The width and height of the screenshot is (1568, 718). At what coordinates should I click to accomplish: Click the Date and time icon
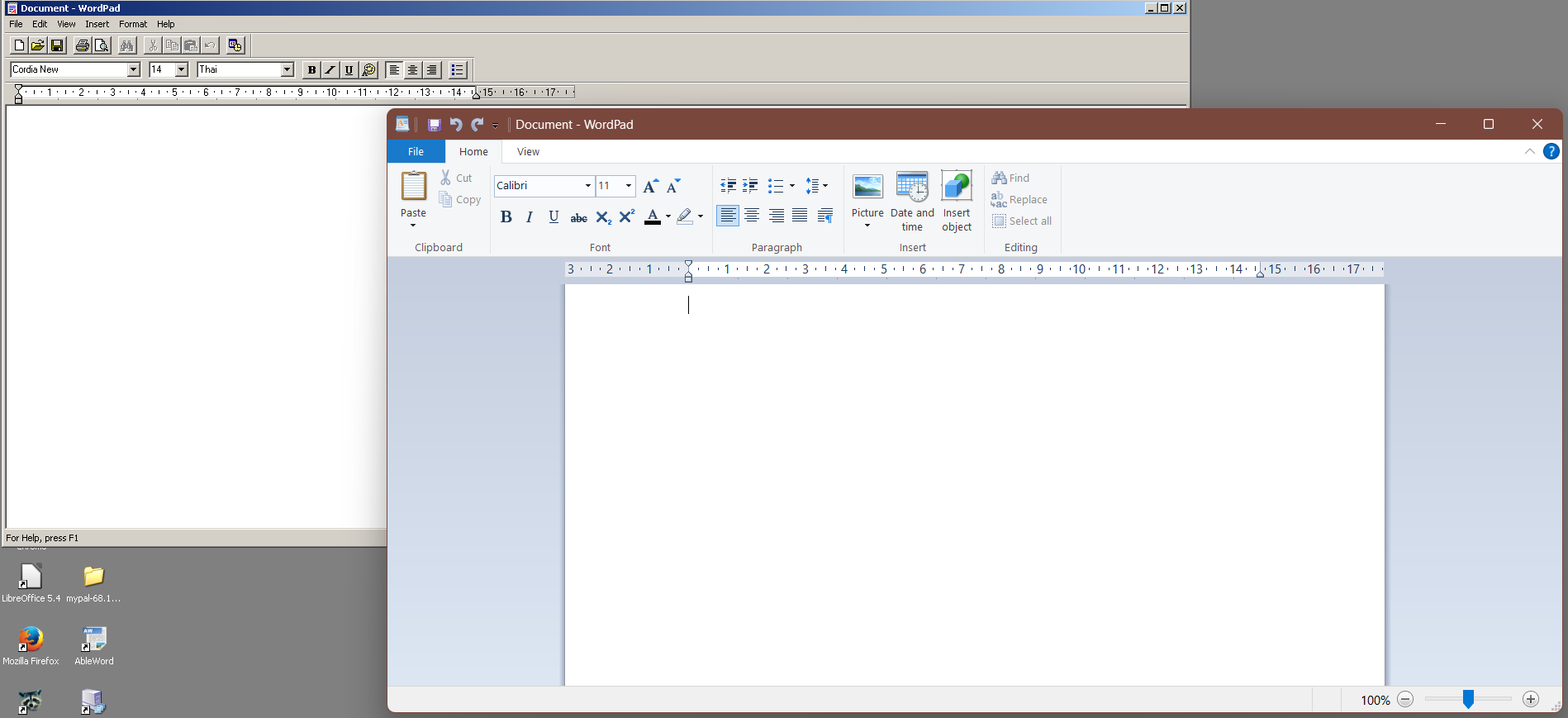[912, 187]
